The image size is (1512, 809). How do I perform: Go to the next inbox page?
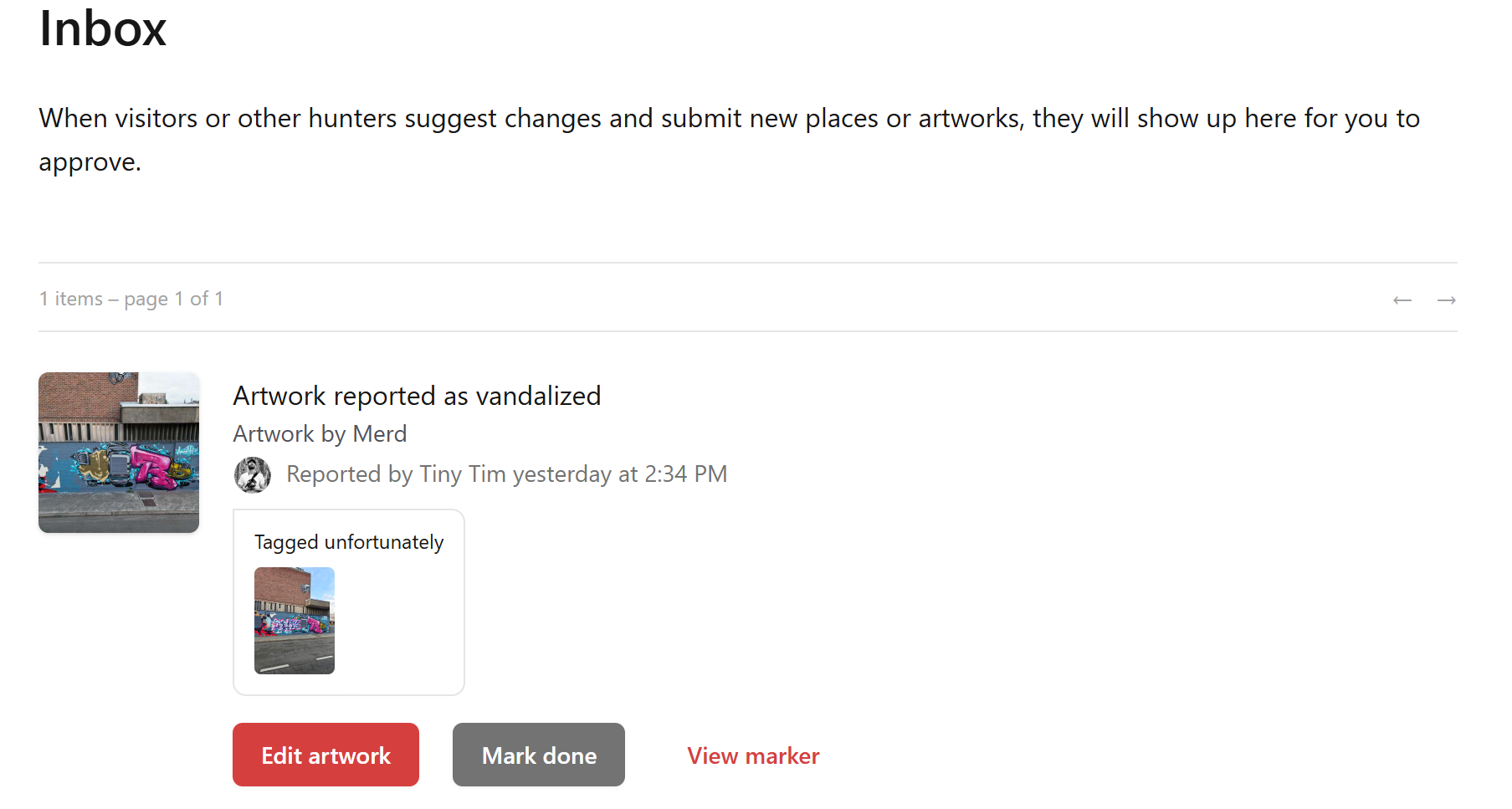click(x=1446, y=300)
